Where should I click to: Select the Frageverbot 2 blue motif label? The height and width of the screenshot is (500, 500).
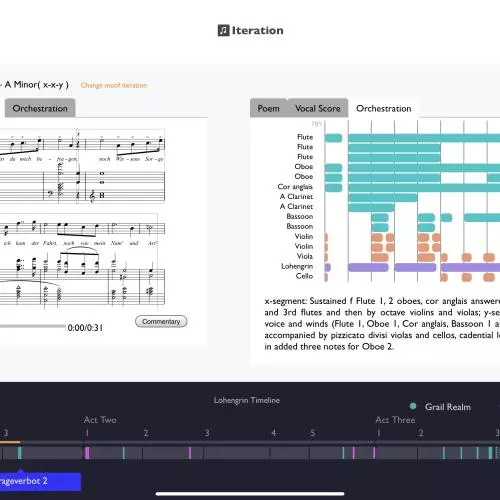[x=40, y=481]
